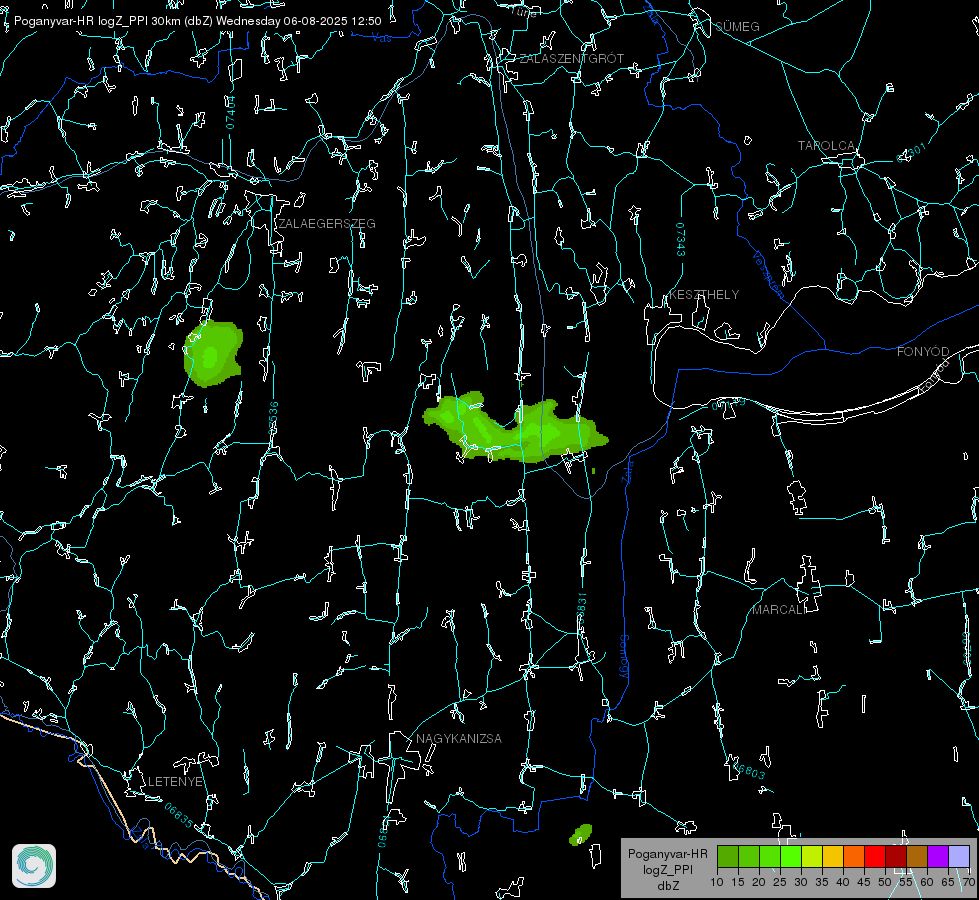Viewport: 979px width, 900px height.
Task: Select the 30-35 dBZ yellow-green legend swatch
Action: tap(812, 856)
